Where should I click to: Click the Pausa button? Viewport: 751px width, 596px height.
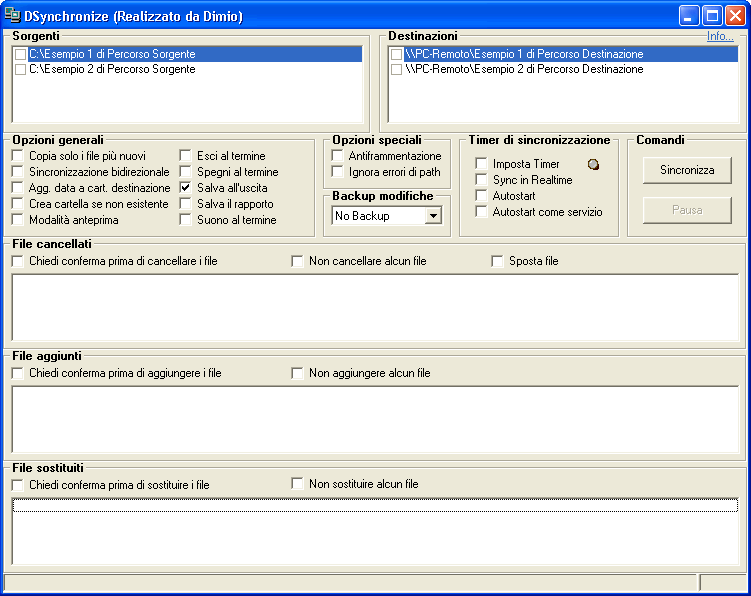pyautogui.click(x=687, y=210)
